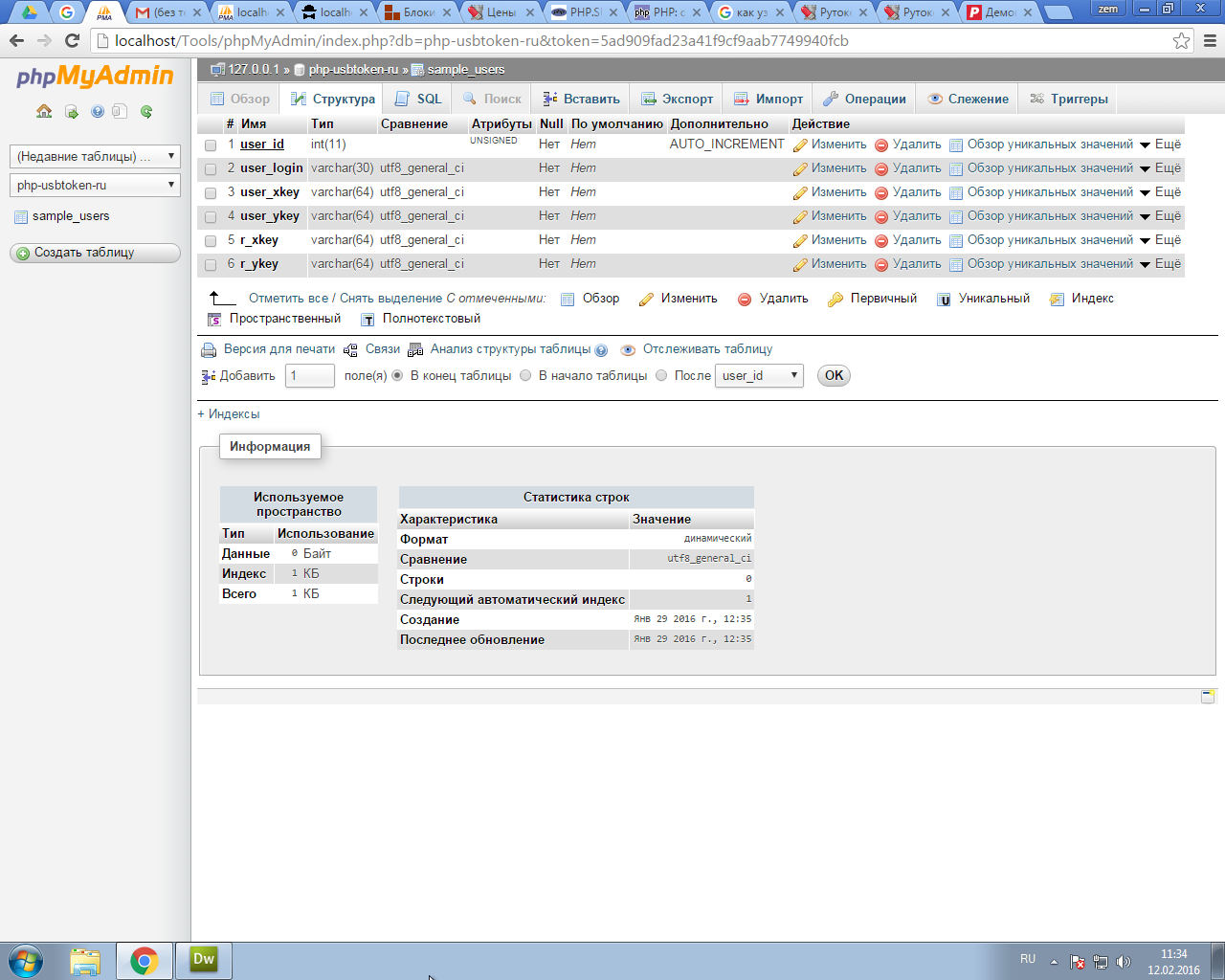Click the print version printer icon
1225x980 pixels.
point(209,350)
